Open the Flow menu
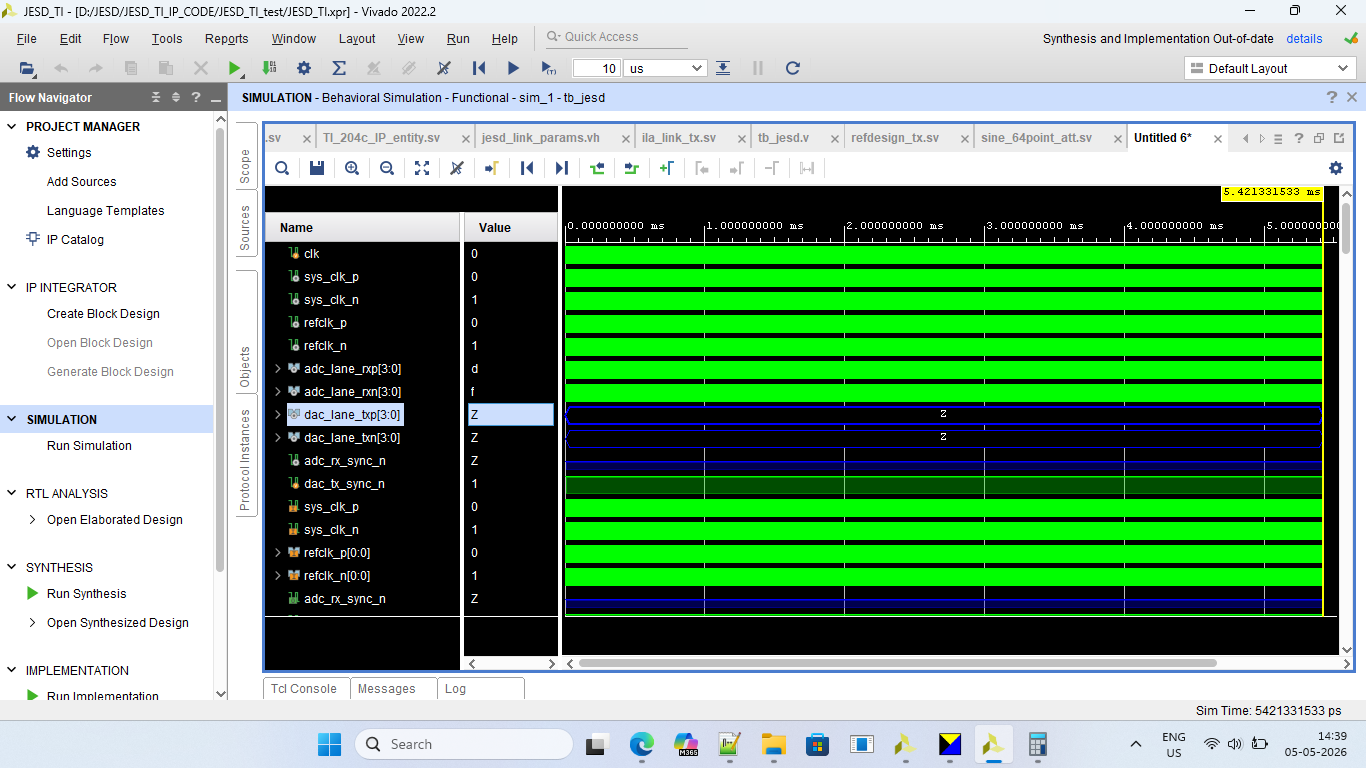 tap(116, 39)
